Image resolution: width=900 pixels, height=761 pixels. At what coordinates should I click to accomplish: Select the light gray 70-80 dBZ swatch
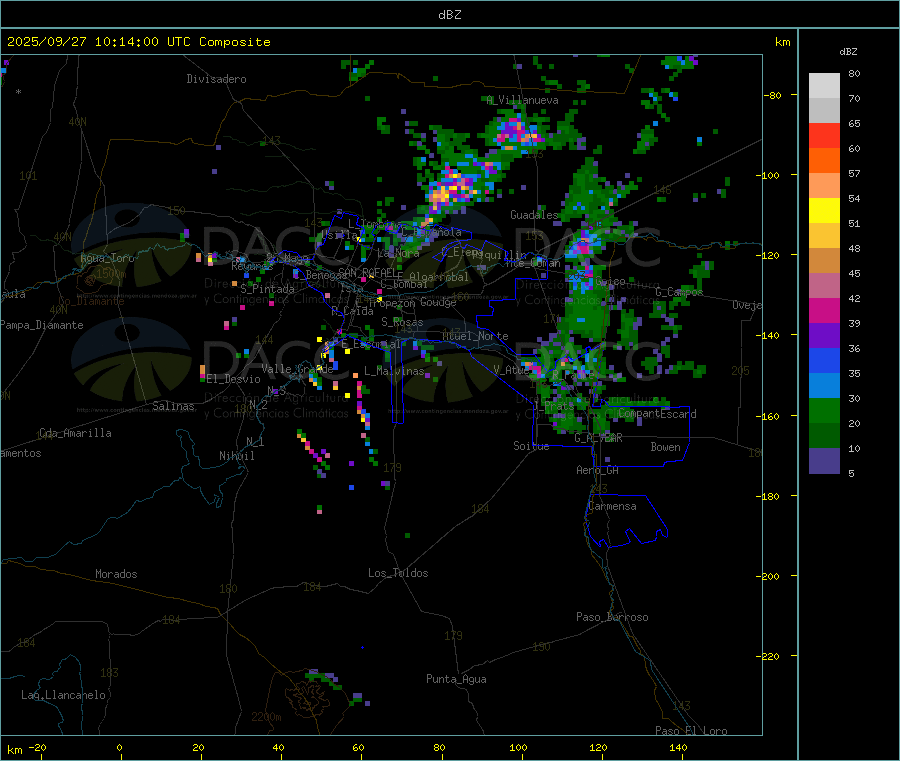[824, 86]
